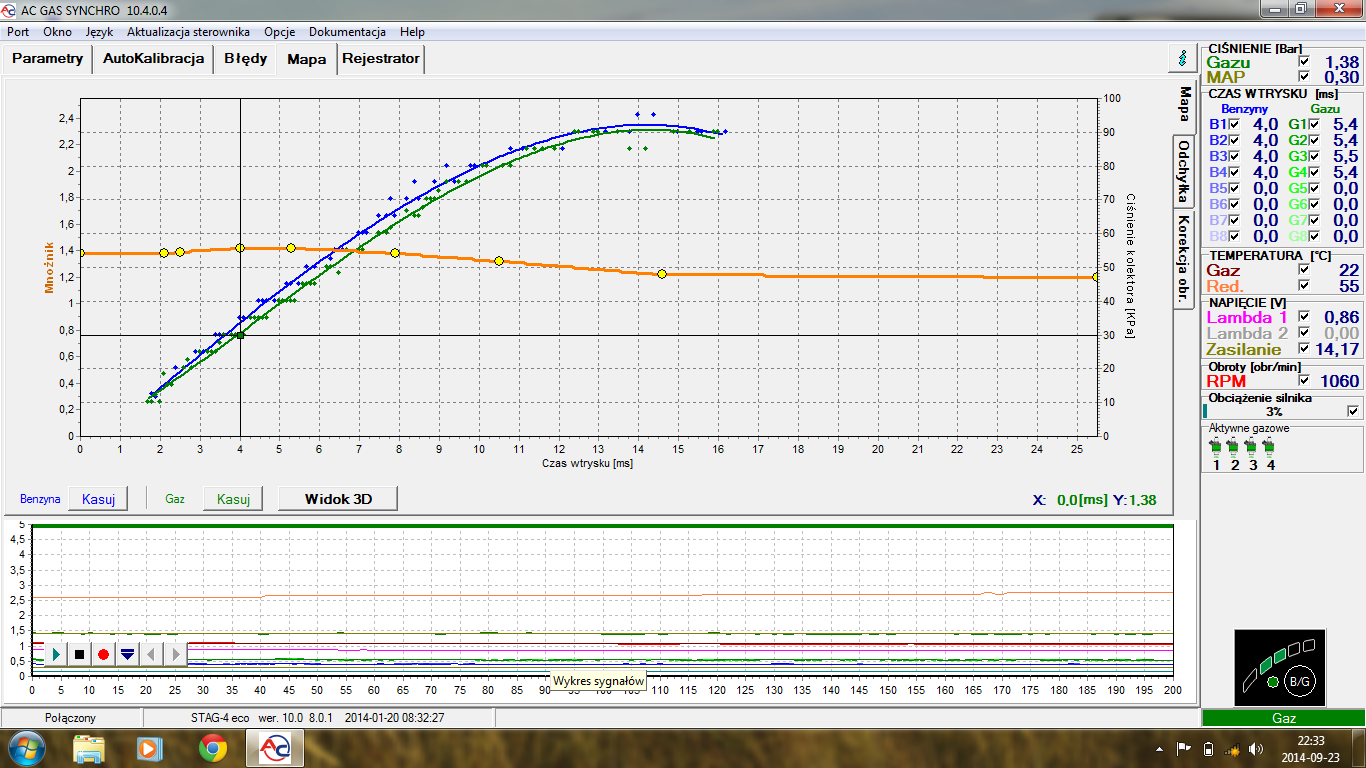Viewport: 1366px width, 768px height.
Task: Click active gas injector 2 icon
Action: tap(1234, 446)
